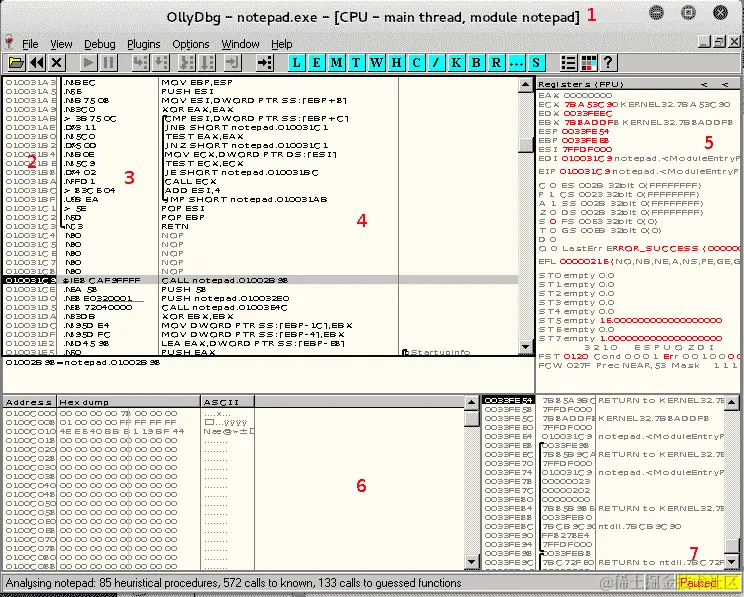Viewport: 744px width, 597px height.
Task: Open the Help menu
Action: pos(281,44)
